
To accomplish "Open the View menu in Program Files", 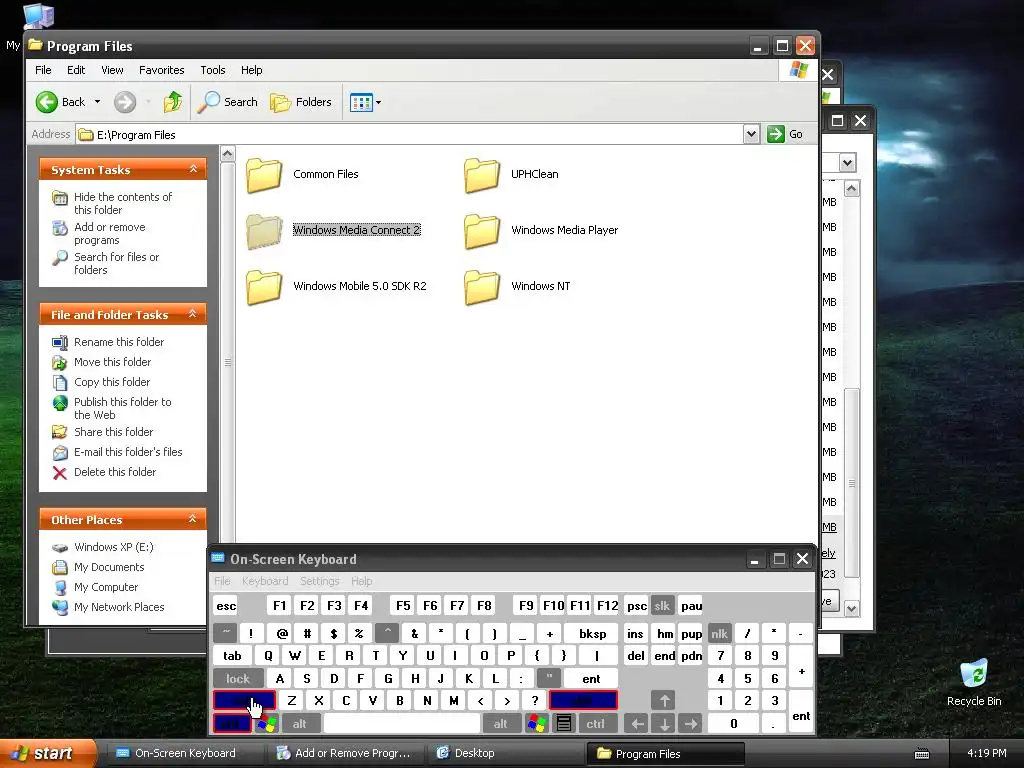I will coord(112,70).
